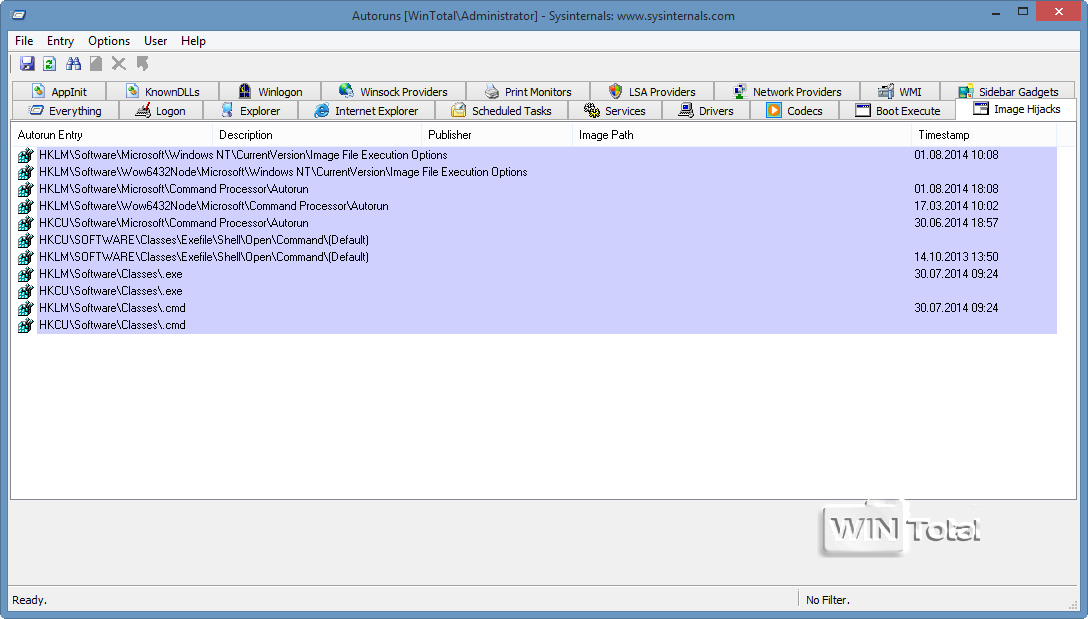Switch to the Codecs tab
Screen dimensions: 1088x619
(794, 110)
